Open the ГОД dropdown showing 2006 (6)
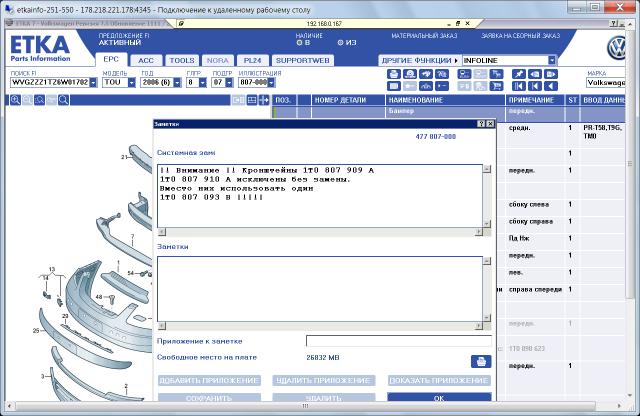 coord(177,82)
